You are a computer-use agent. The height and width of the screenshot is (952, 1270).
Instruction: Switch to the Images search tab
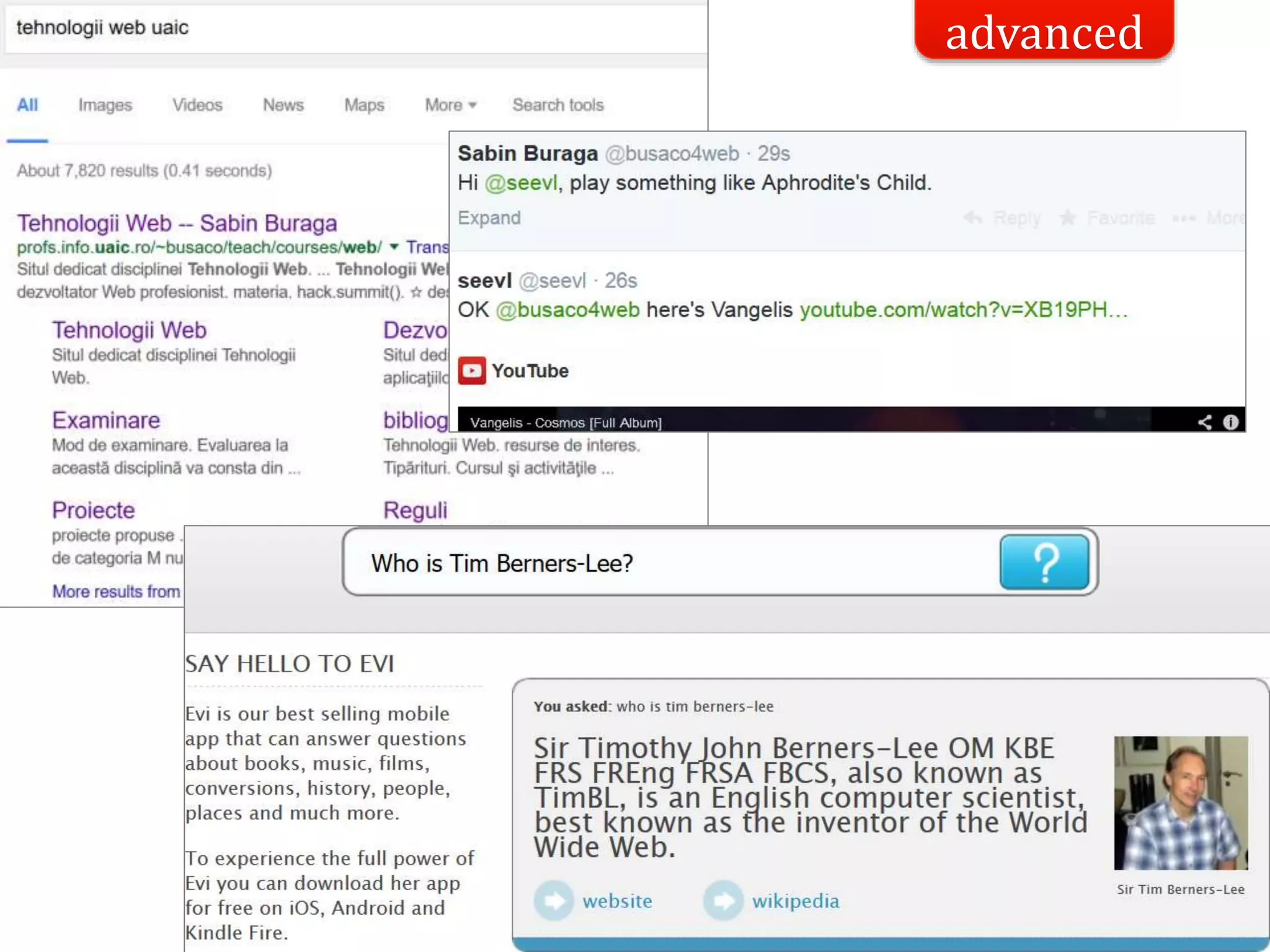pos(105,105)
